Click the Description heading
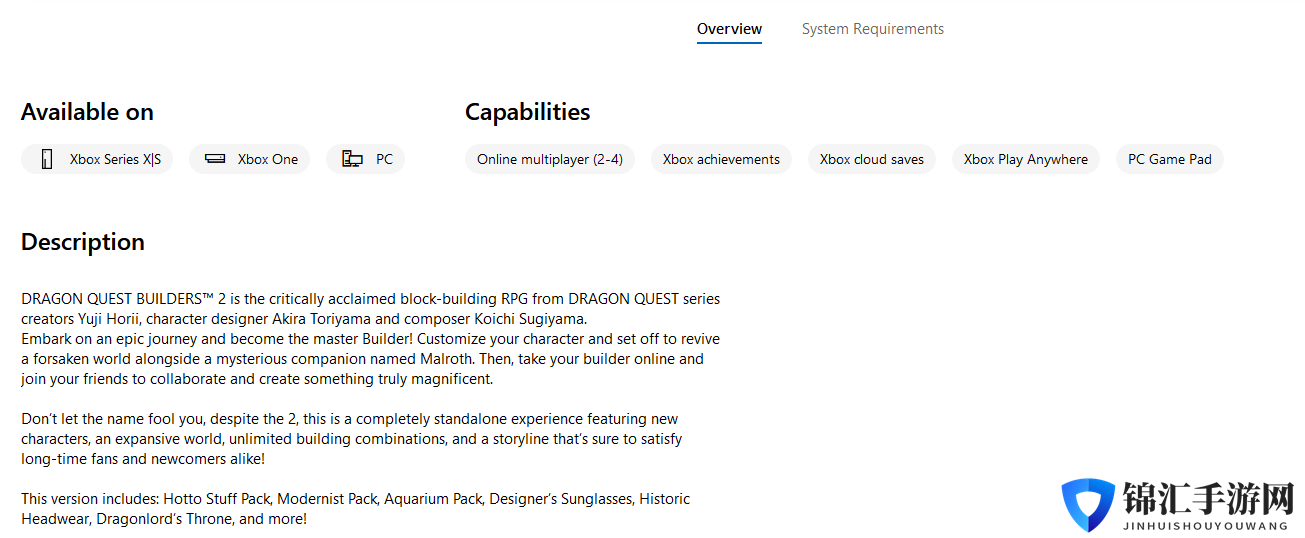 pyautogui.click(x=83, y=242)
